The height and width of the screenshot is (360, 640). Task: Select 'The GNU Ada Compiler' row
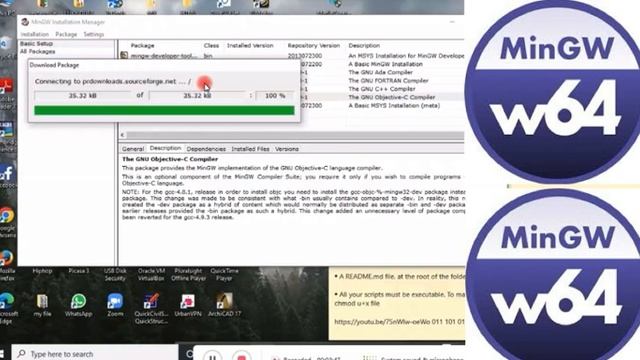(x=381, y=72)
